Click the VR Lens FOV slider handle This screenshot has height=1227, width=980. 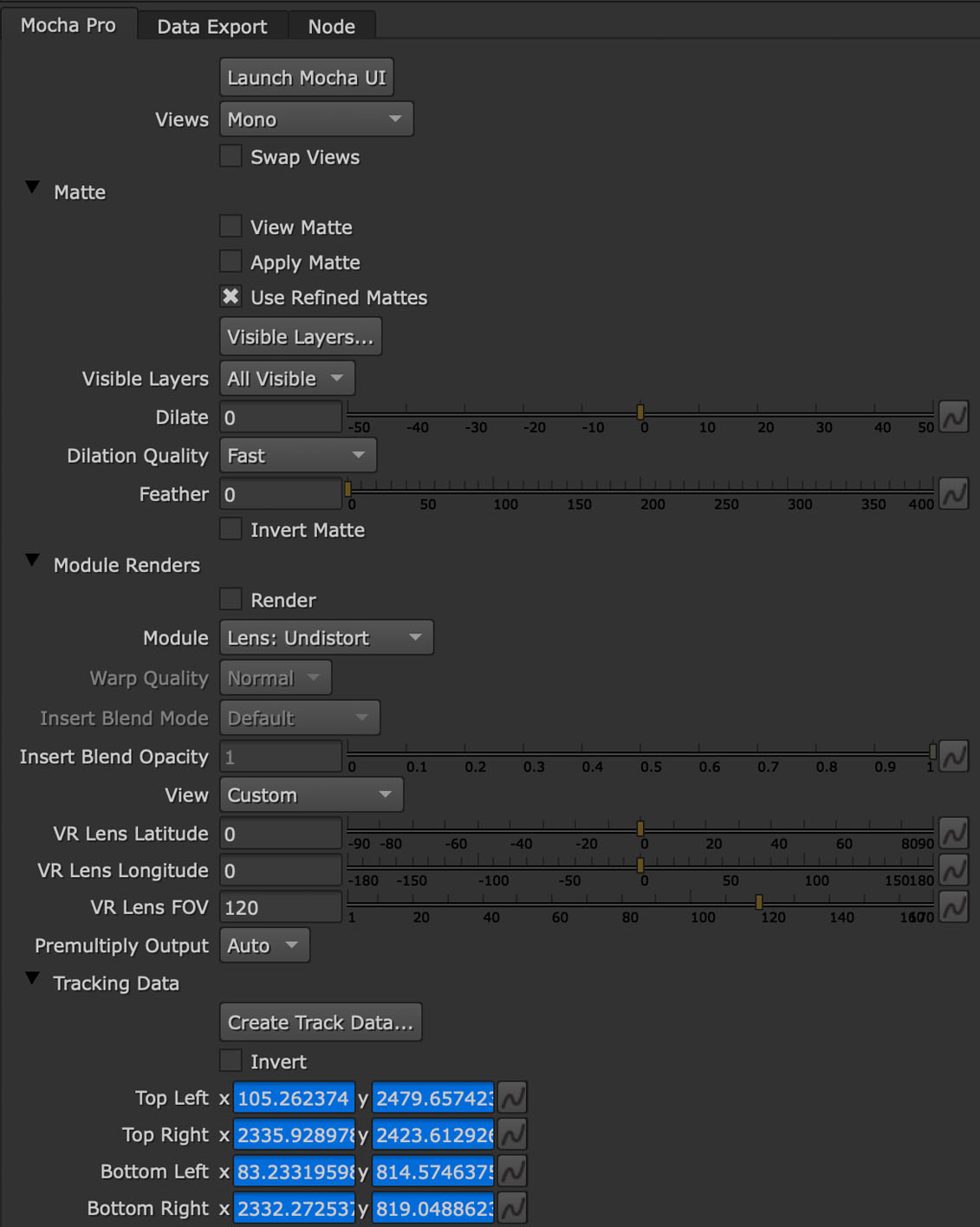pyautogui.click(x=759, y=901)
